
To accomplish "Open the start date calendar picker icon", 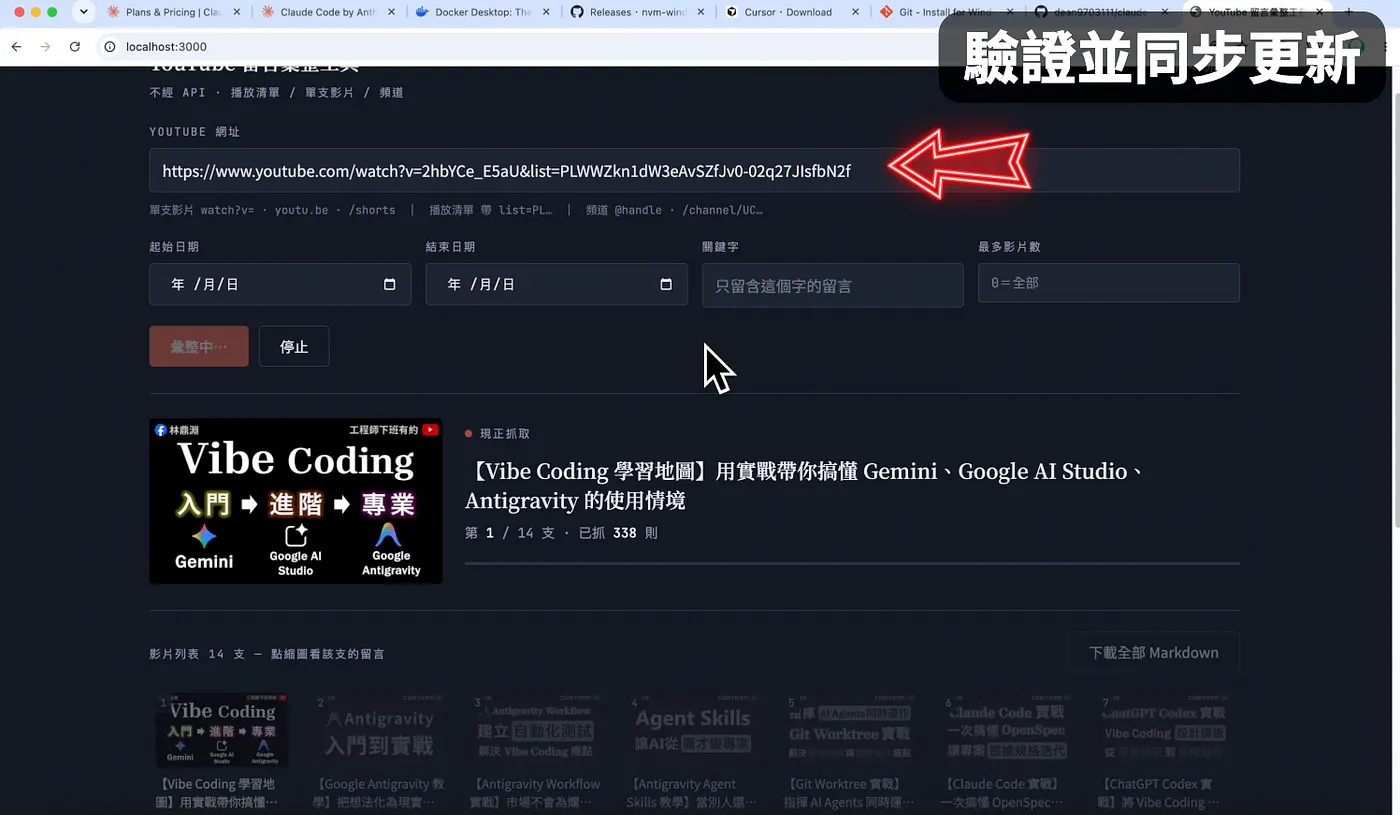I will pyautogui.click(x=390, y=284).
